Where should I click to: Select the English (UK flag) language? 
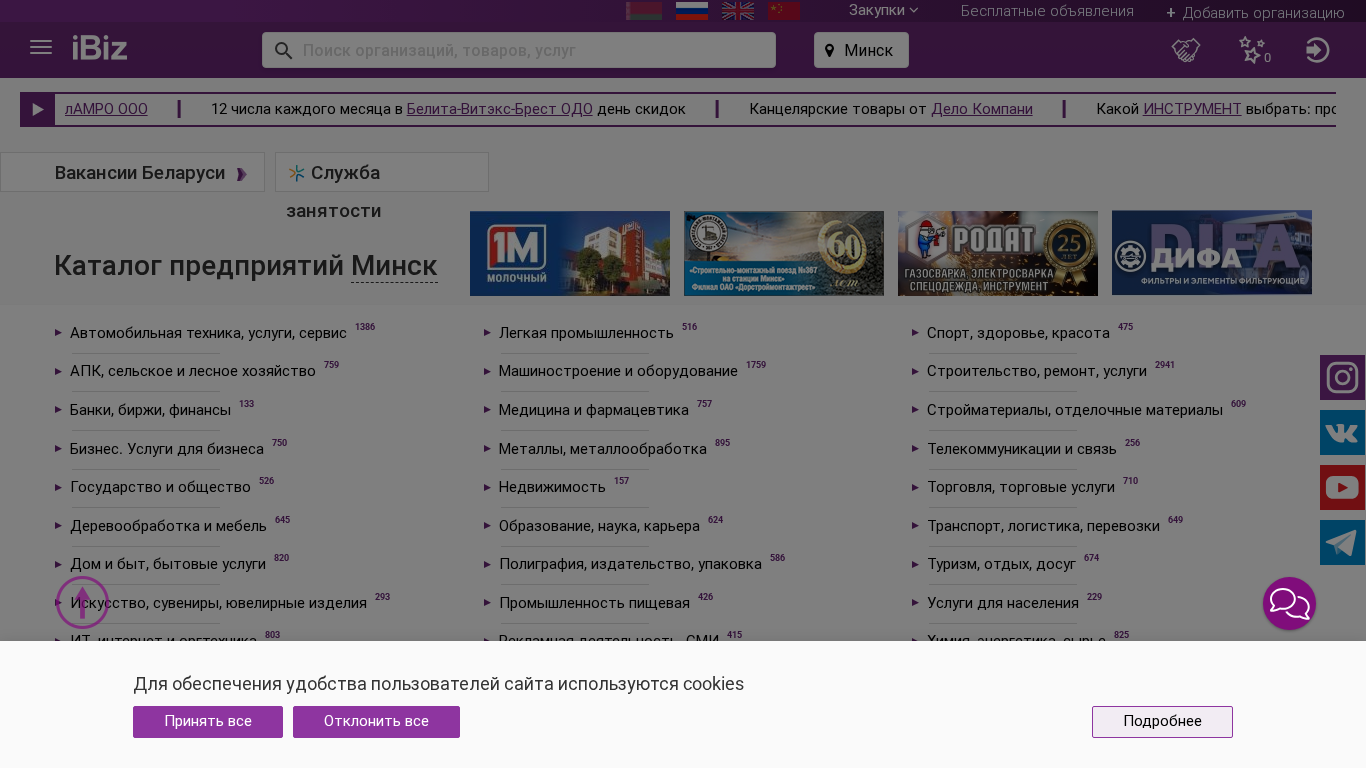pos(738,11)
